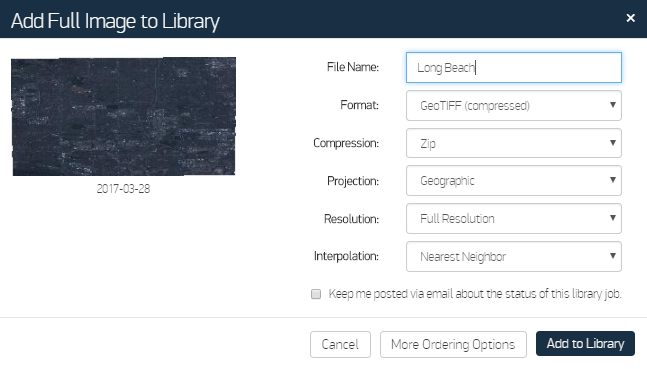Close the Add Full Image to Library dialog
This screenshot has width=647, height=369.
point(630,18)
